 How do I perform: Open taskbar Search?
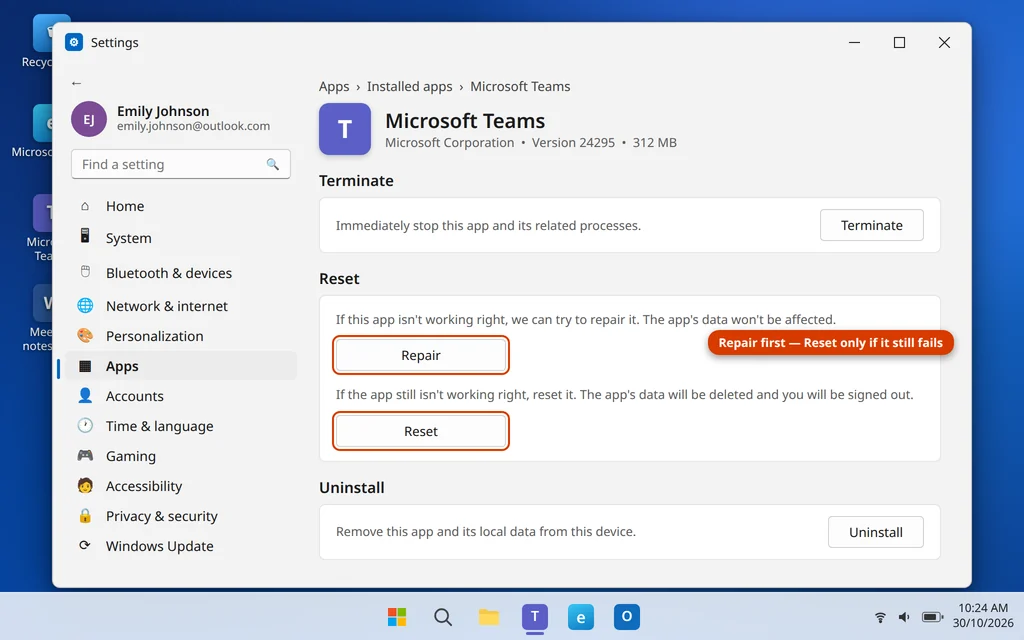tap(443, 616)
